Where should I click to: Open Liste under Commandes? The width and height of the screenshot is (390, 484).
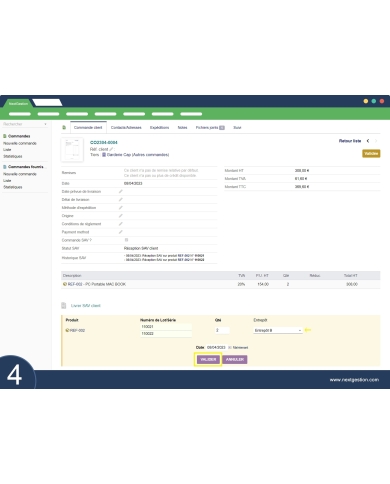pos(7,150)
